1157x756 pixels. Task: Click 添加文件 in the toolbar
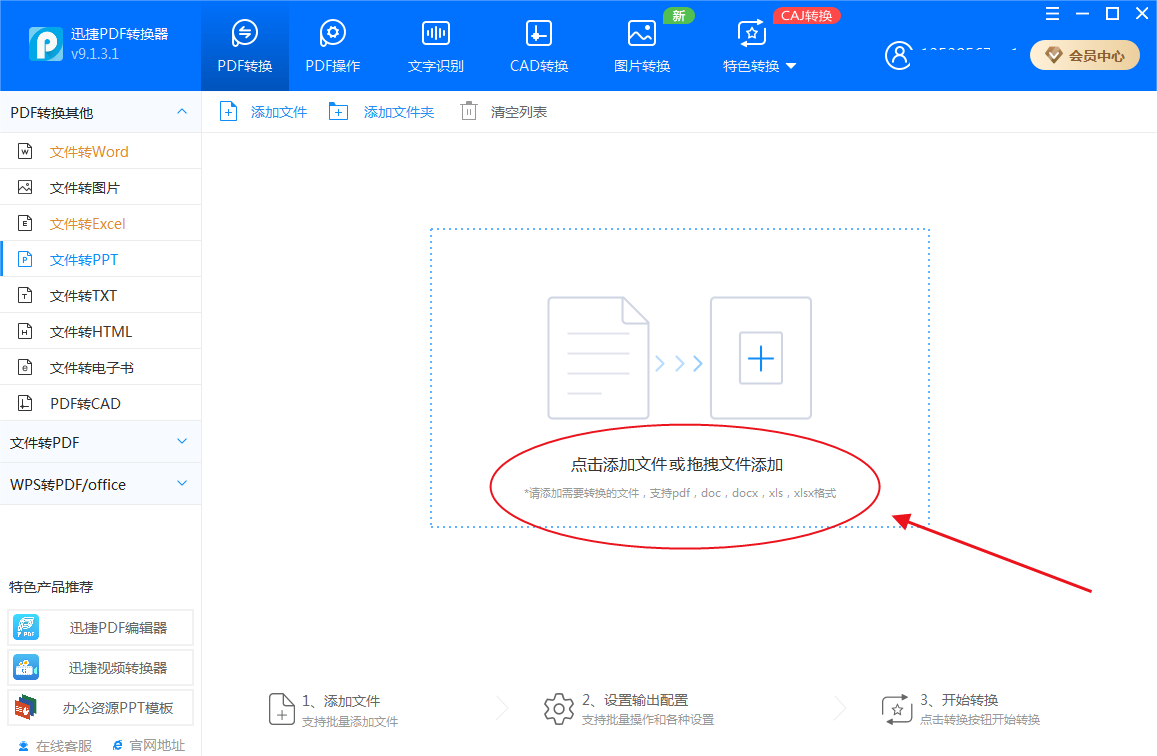point(263,112)
